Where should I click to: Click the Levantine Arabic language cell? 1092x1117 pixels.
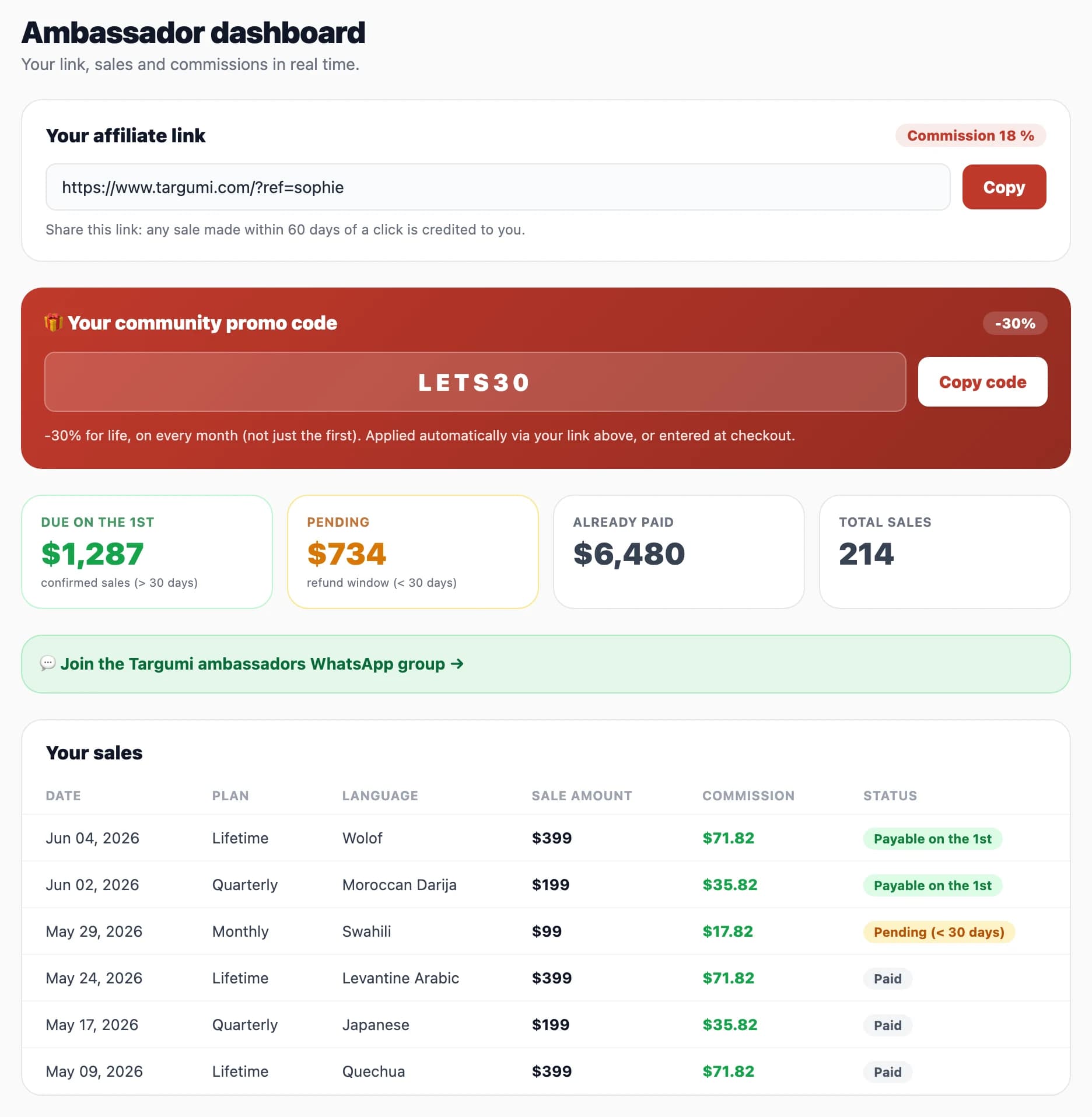(400, 978)
